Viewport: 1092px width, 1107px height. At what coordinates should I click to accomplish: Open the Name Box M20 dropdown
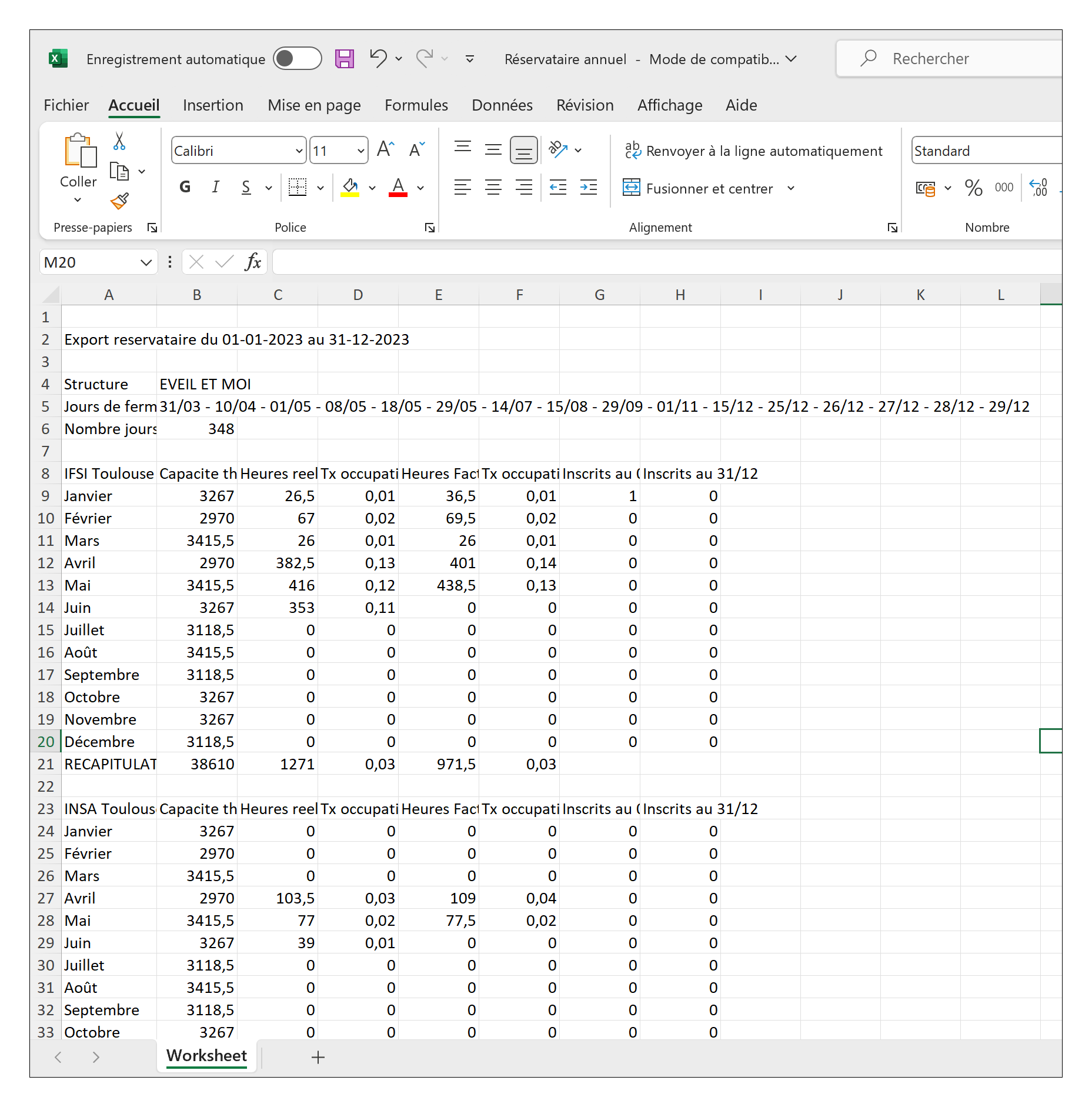[146, 262]
